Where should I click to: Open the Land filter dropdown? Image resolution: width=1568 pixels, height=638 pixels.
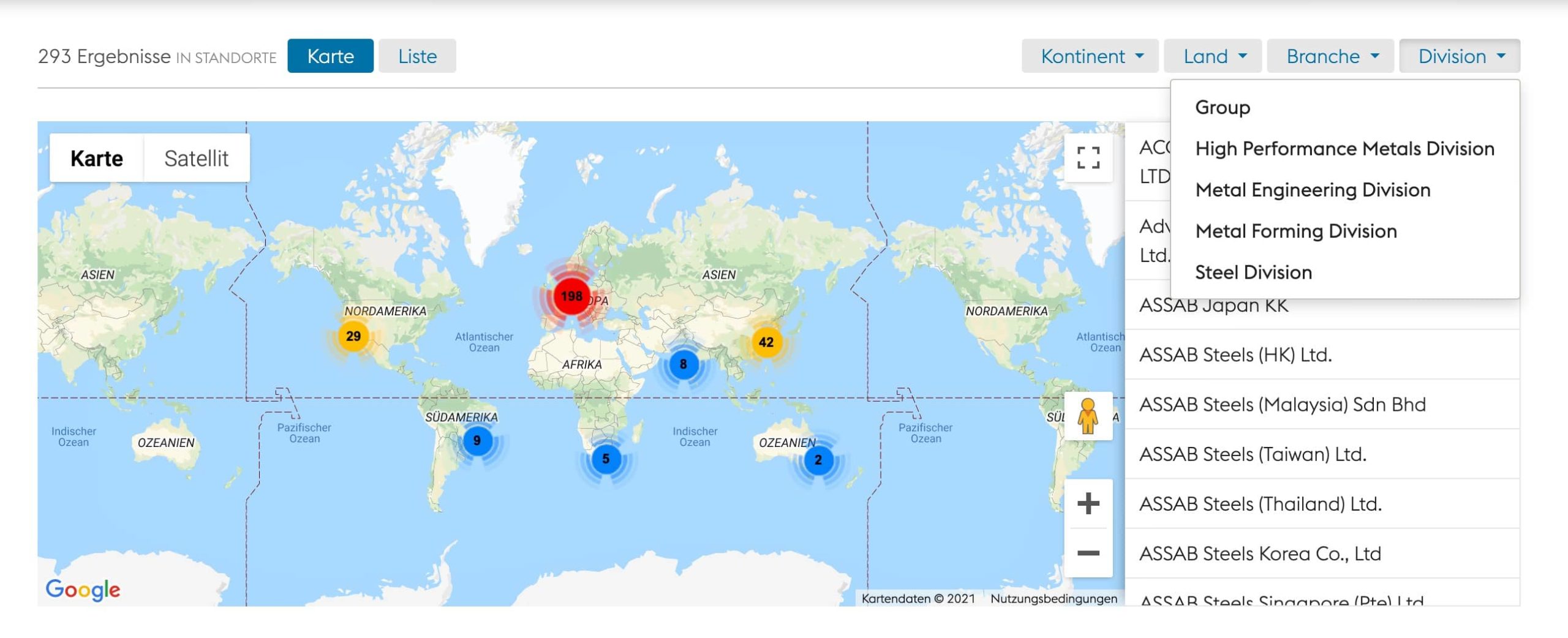coord(1213,56)
